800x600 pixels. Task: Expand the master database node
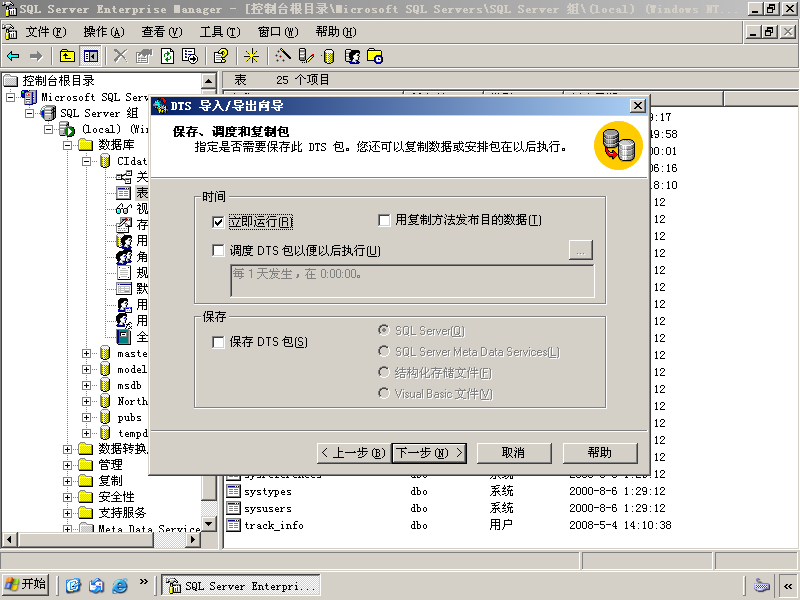(x=86, y=353)
